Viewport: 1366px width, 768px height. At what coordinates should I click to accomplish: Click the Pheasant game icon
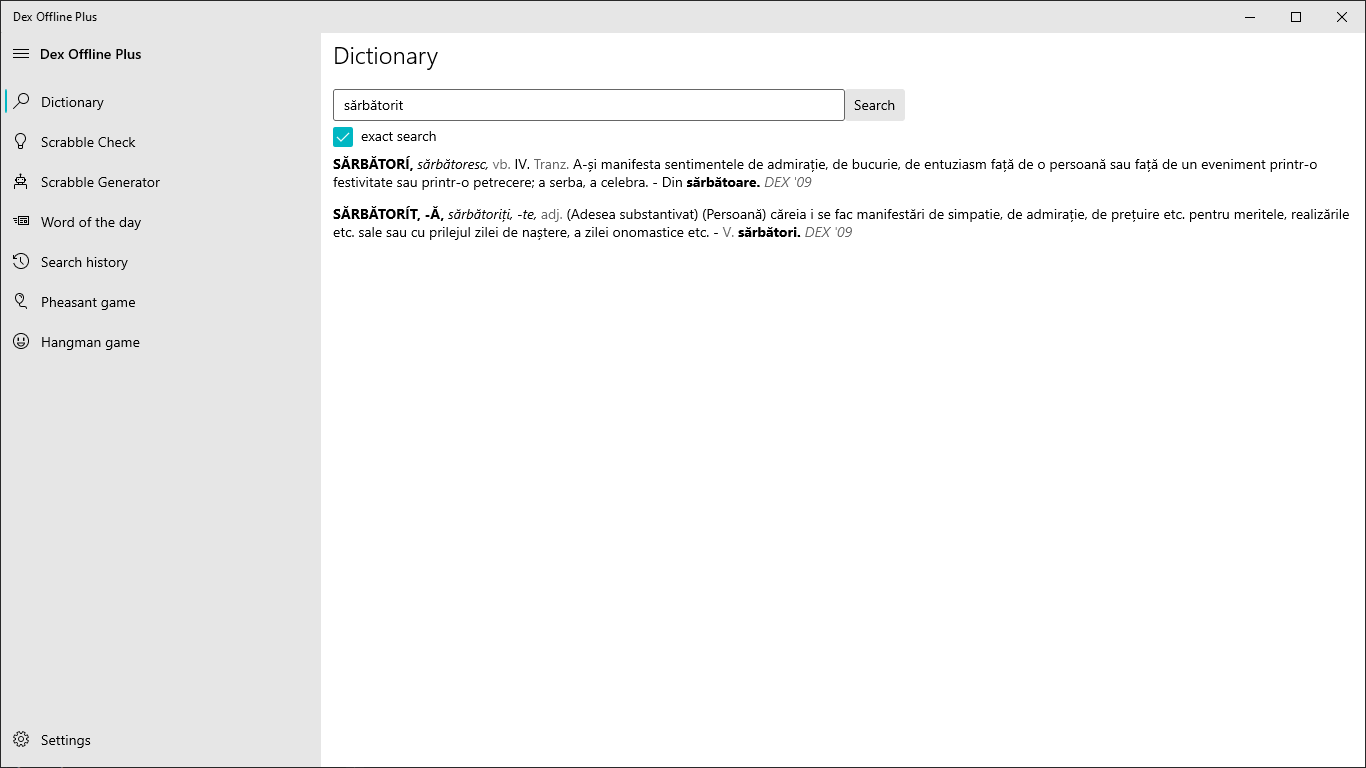(x=21, y=302)
